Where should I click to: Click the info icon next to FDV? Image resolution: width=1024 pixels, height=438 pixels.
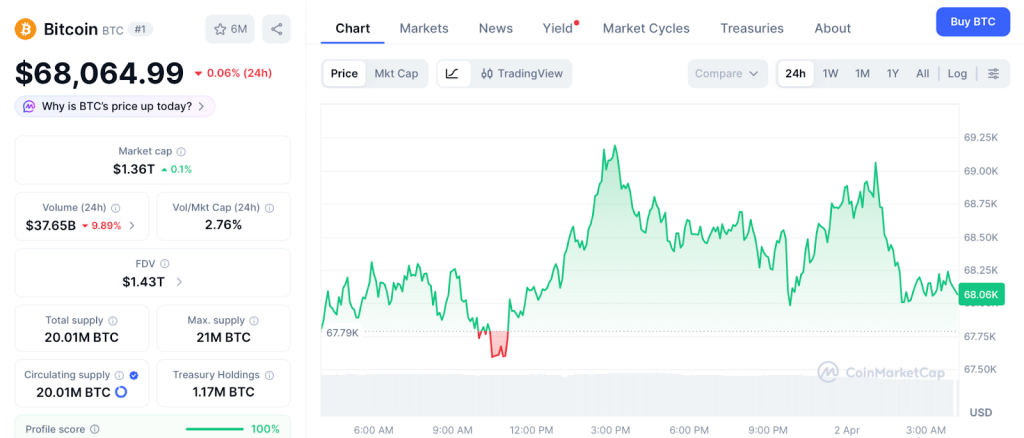click(165, 264)
